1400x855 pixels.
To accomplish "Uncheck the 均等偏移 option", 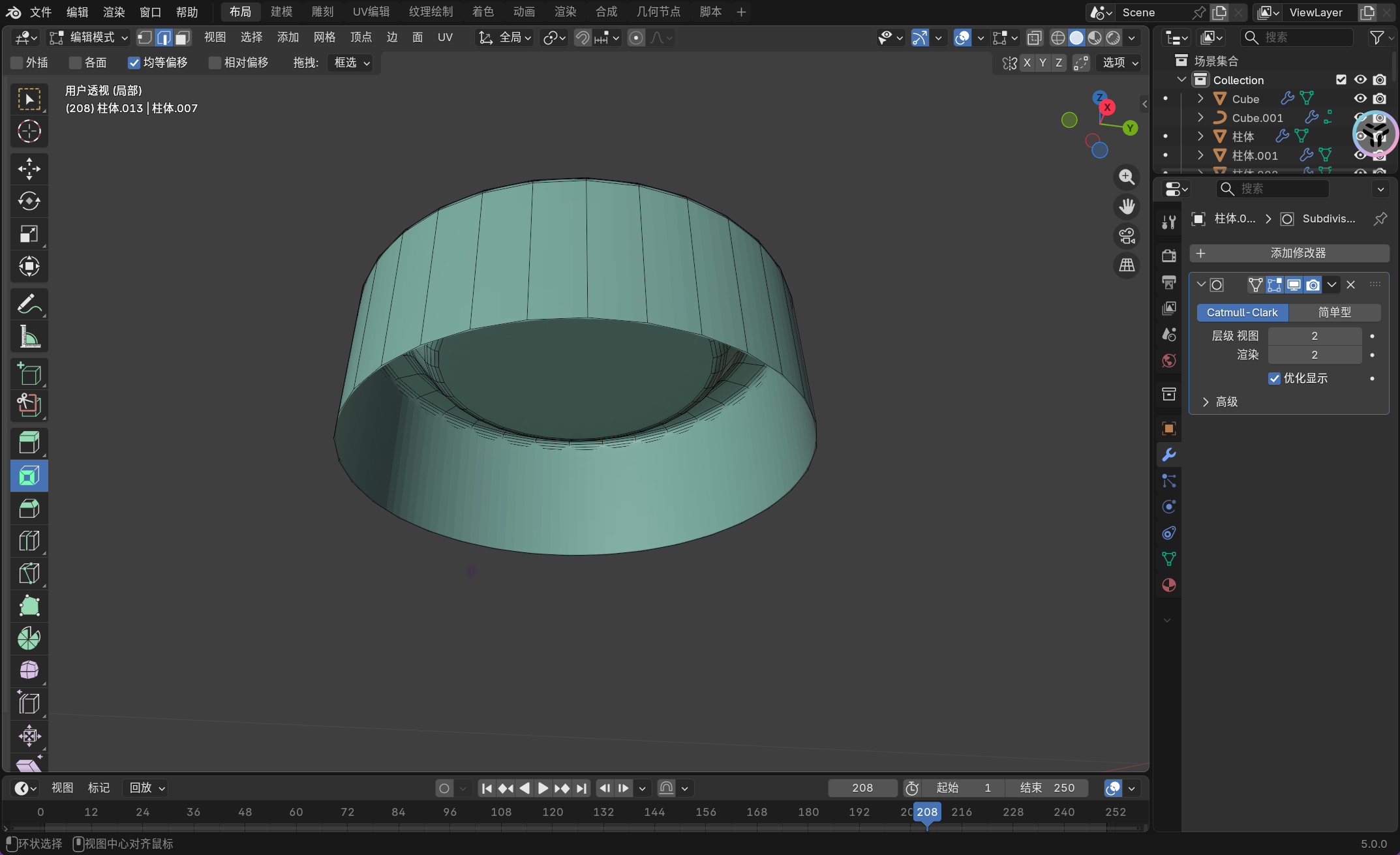I will point(134,63).
